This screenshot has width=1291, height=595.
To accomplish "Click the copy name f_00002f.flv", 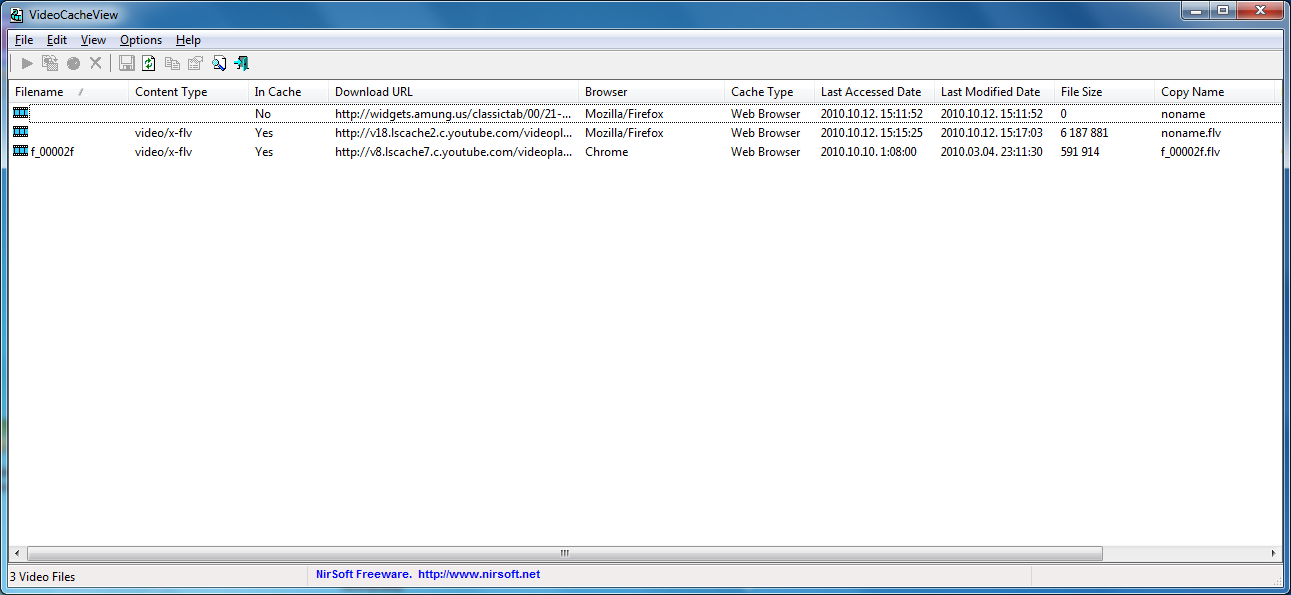I will click(1190, 152).
